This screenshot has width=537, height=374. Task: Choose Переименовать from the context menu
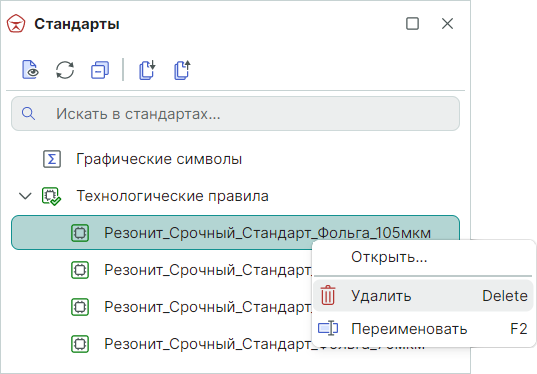424,329
